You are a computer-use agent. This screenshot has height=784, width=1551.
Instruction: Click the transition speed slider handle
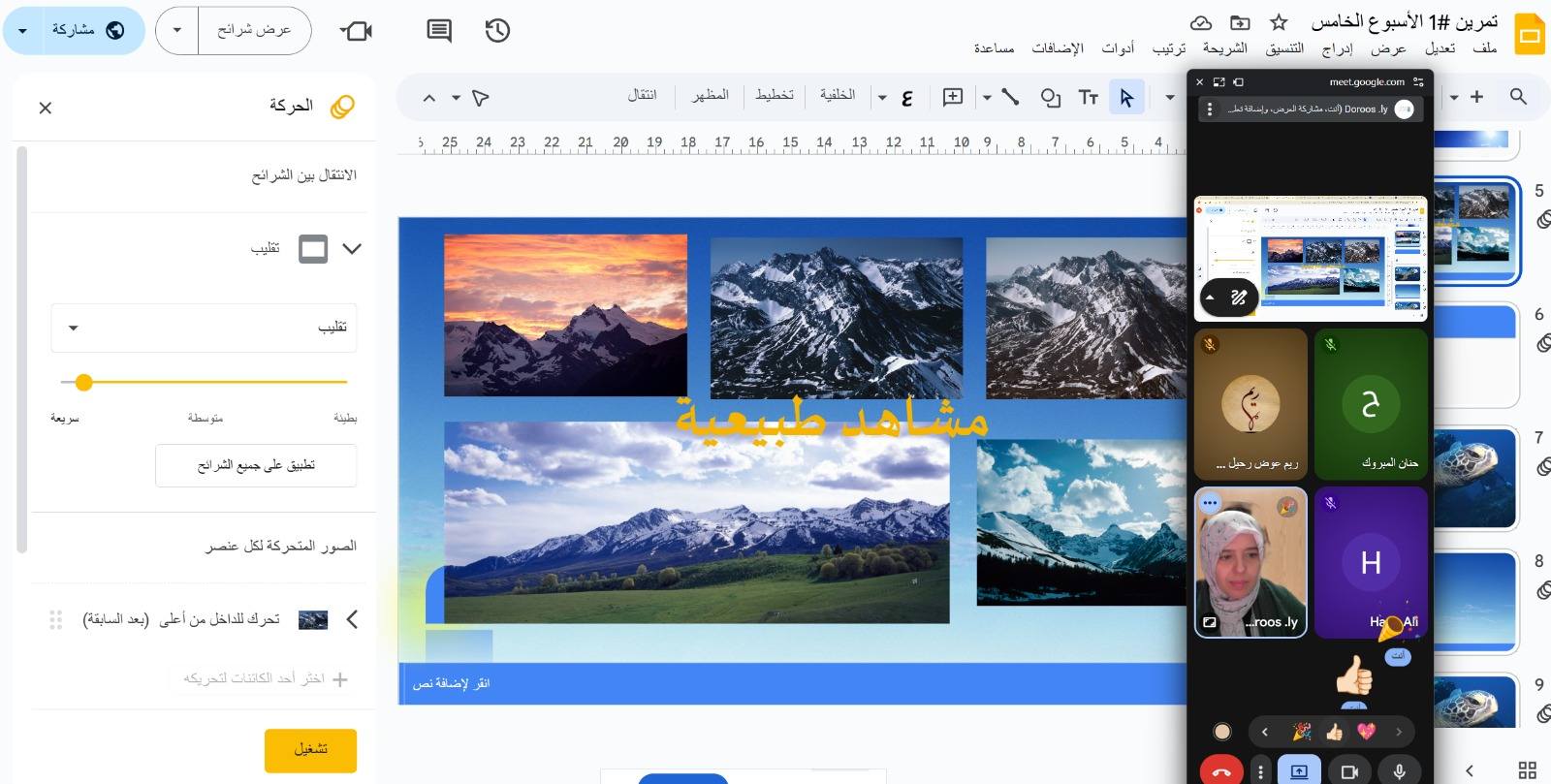click(84, 383)
